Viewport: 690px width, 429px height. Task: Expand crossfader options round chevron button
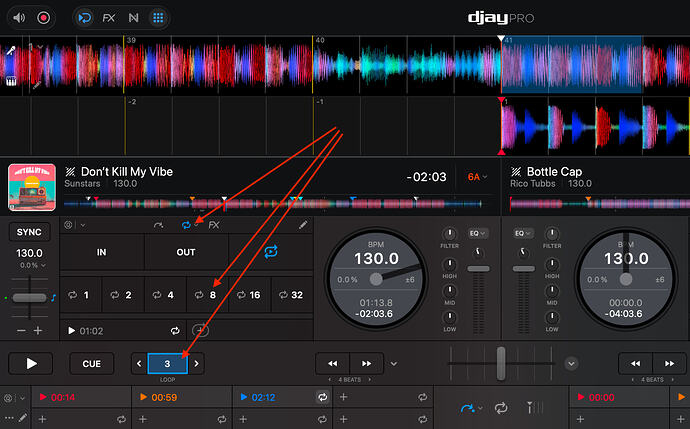571,363
